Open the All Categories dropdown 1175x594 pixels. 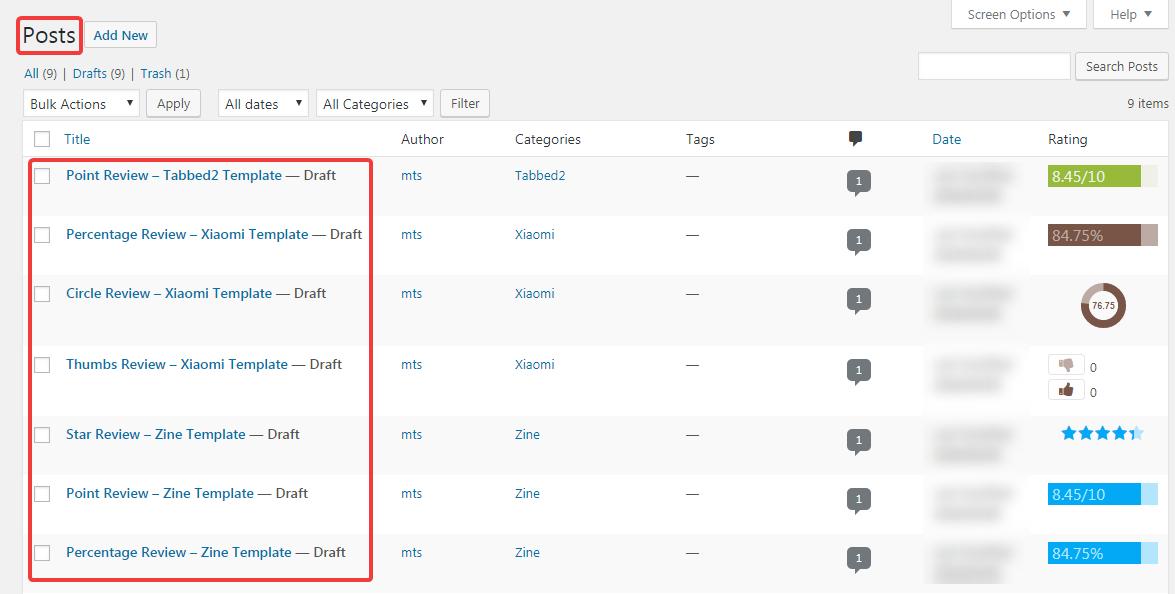pyautogui.click(x=375, y=104)
